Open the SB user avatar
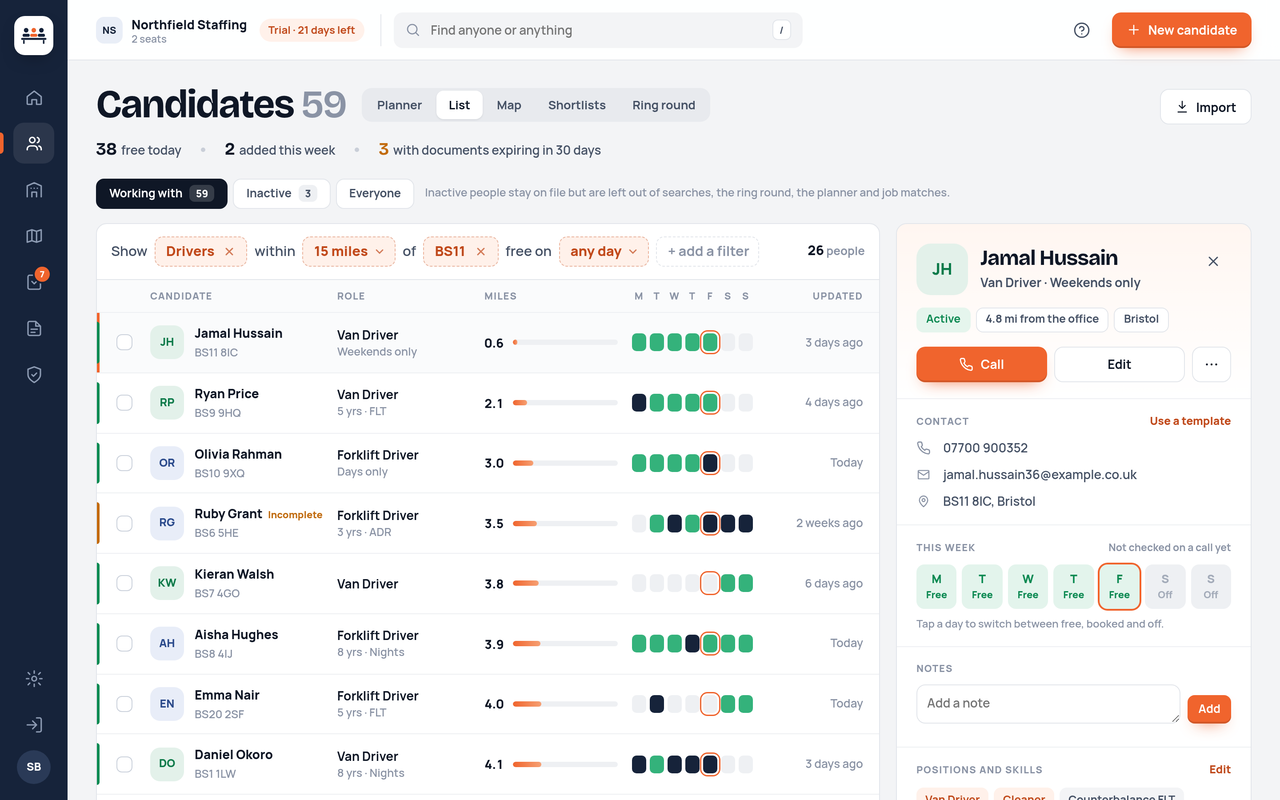 click(34, 767)
